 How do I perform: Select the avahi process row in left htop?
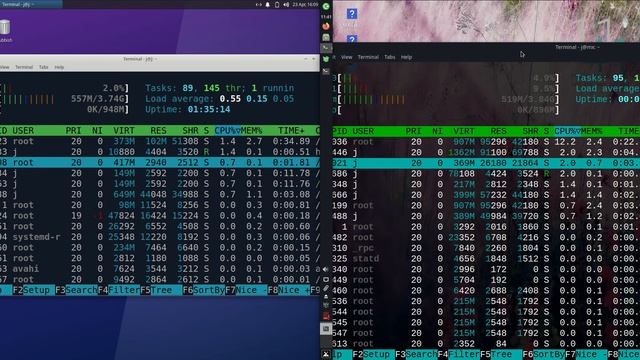click(x=160, y=269)
